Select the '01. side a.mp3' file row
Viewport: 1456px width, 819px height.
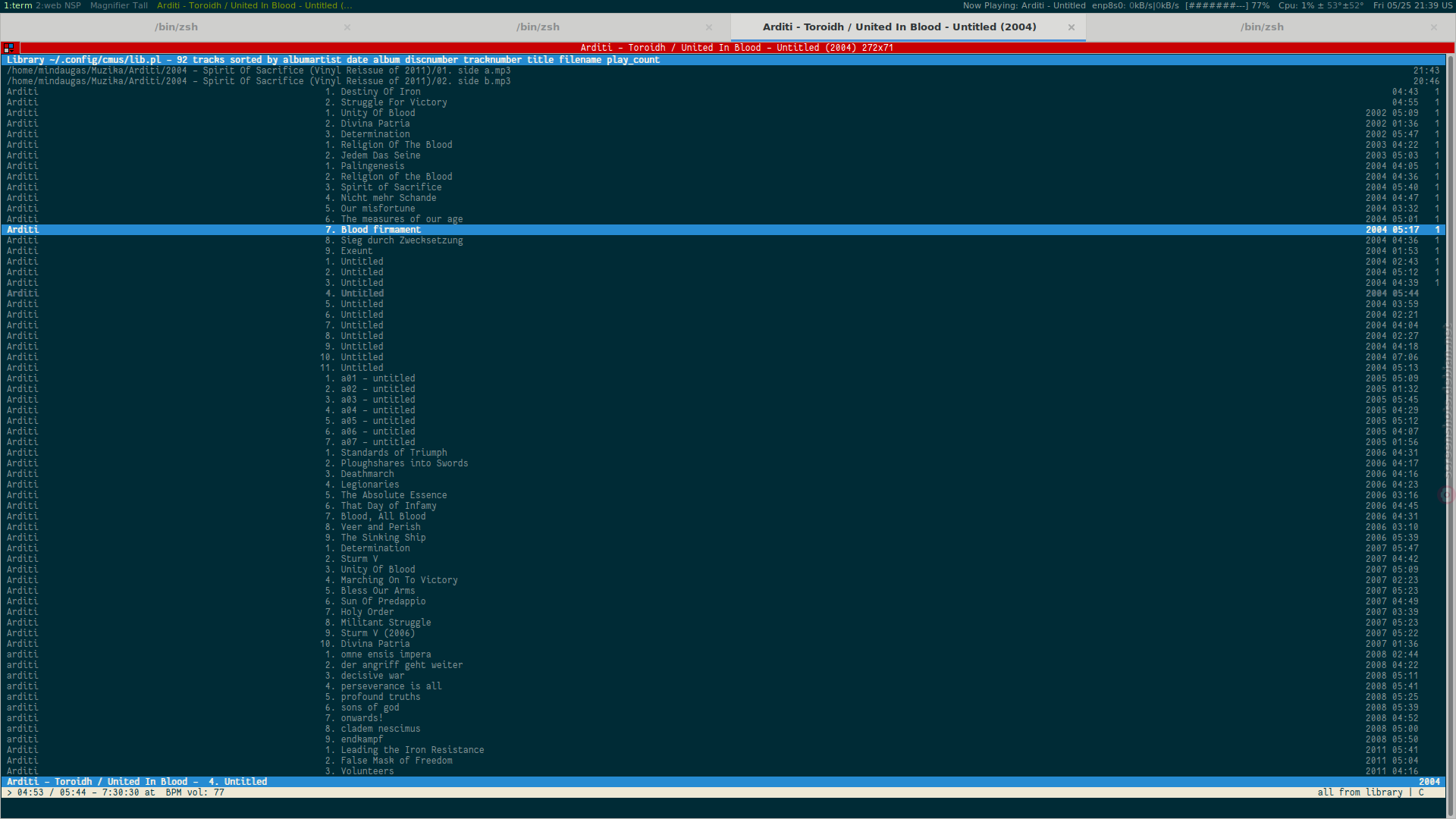pos(723,71)
